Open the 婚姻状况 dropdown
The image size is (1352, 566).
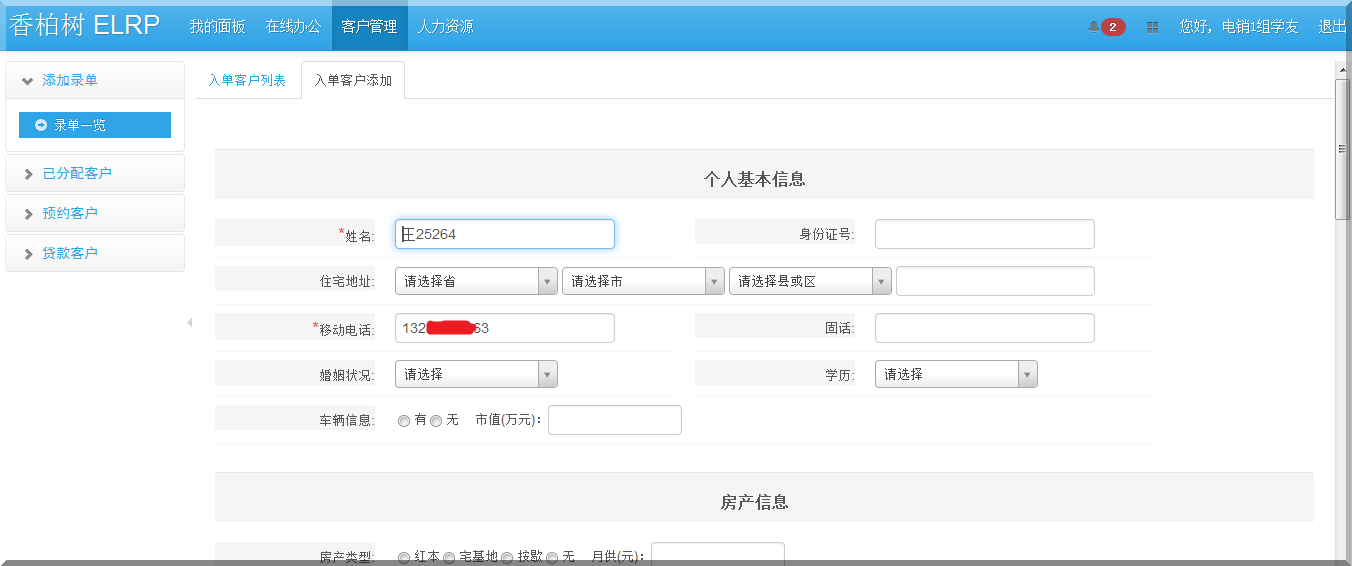(476, 374)
